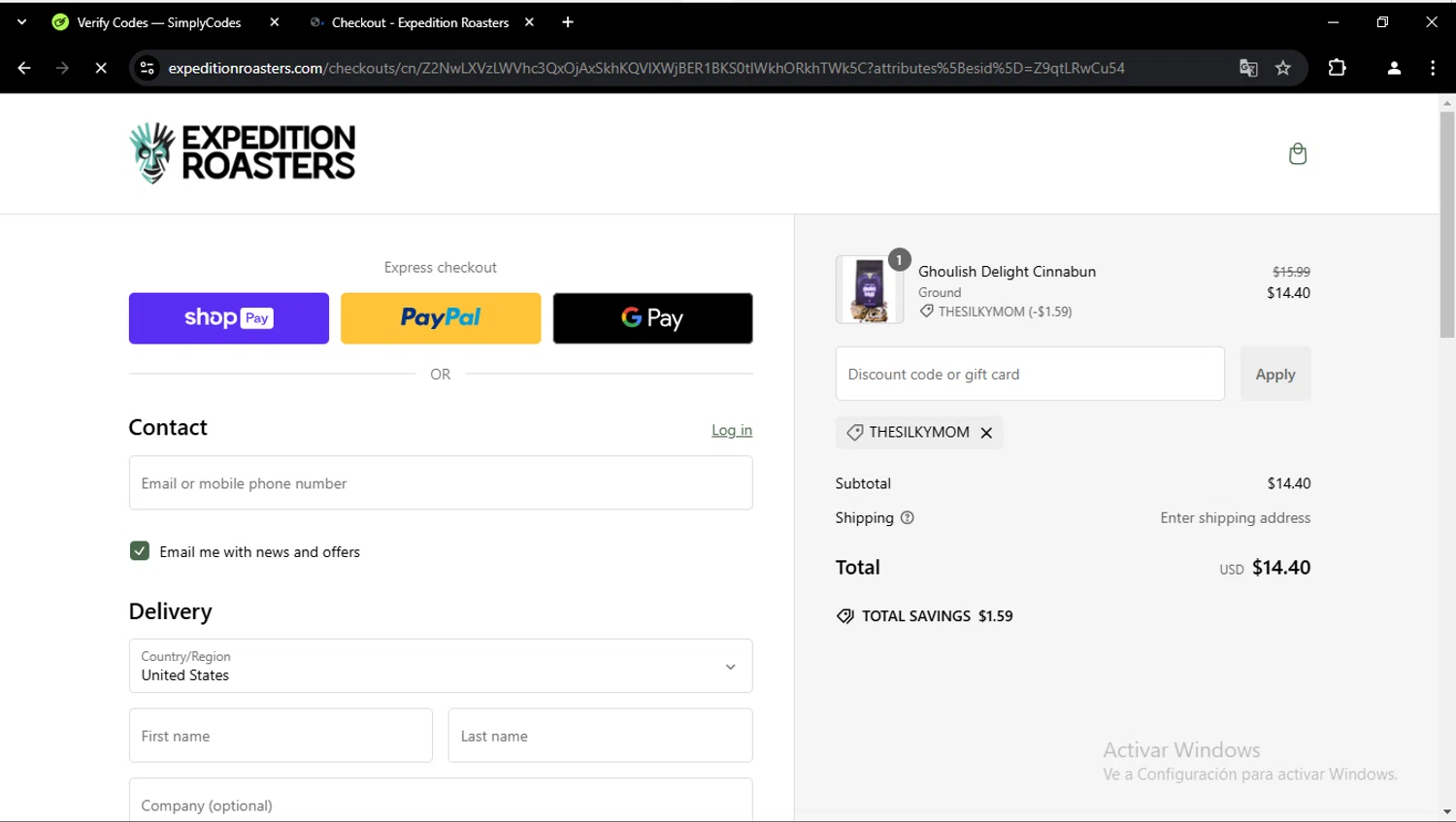1456x822 pixels.
Task: Click the struck-through $15.99 price
Action: click(1291, 272)
